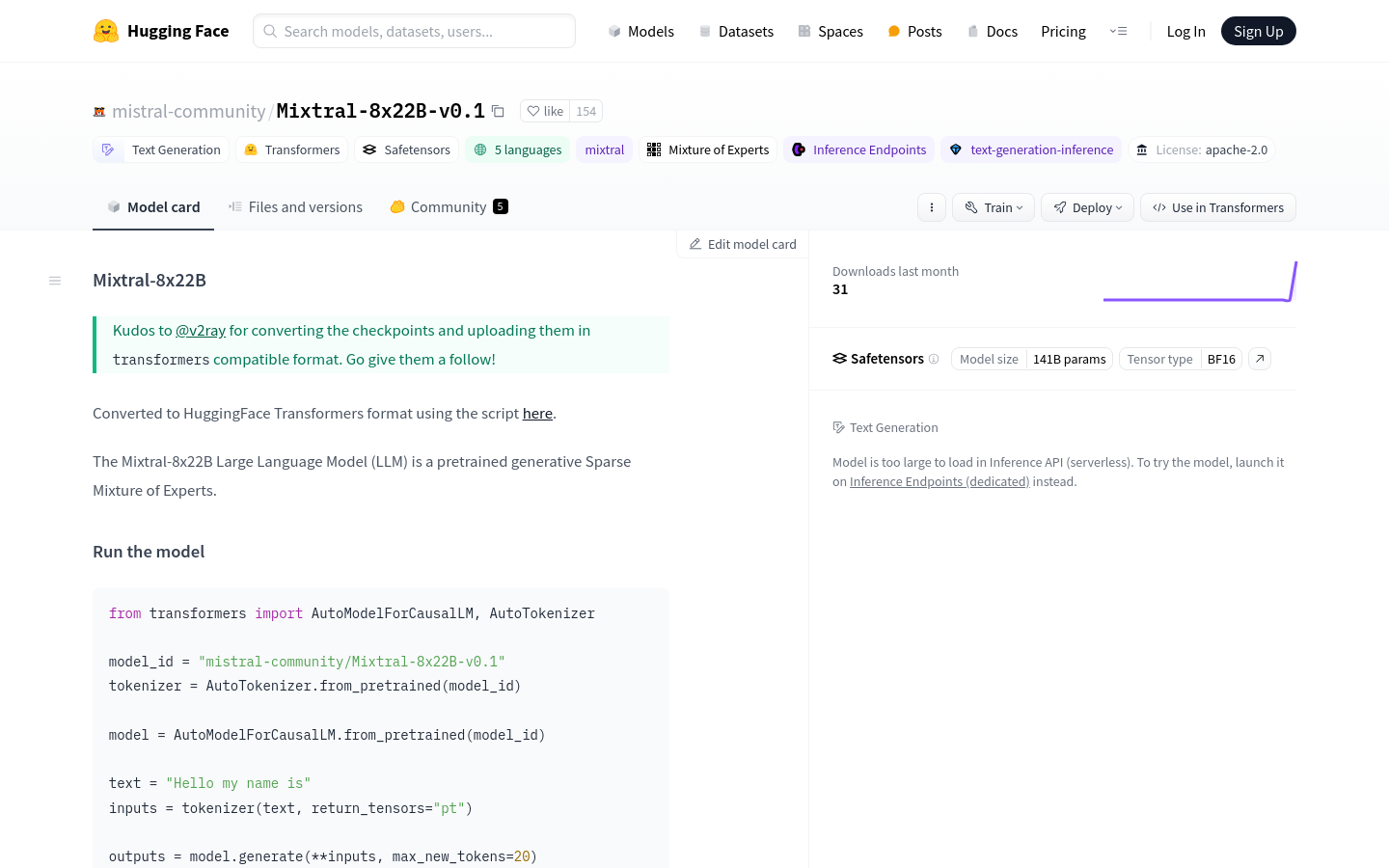Open the Models page
This screenshot has width=1389, height=868.
tap(640, 31)
